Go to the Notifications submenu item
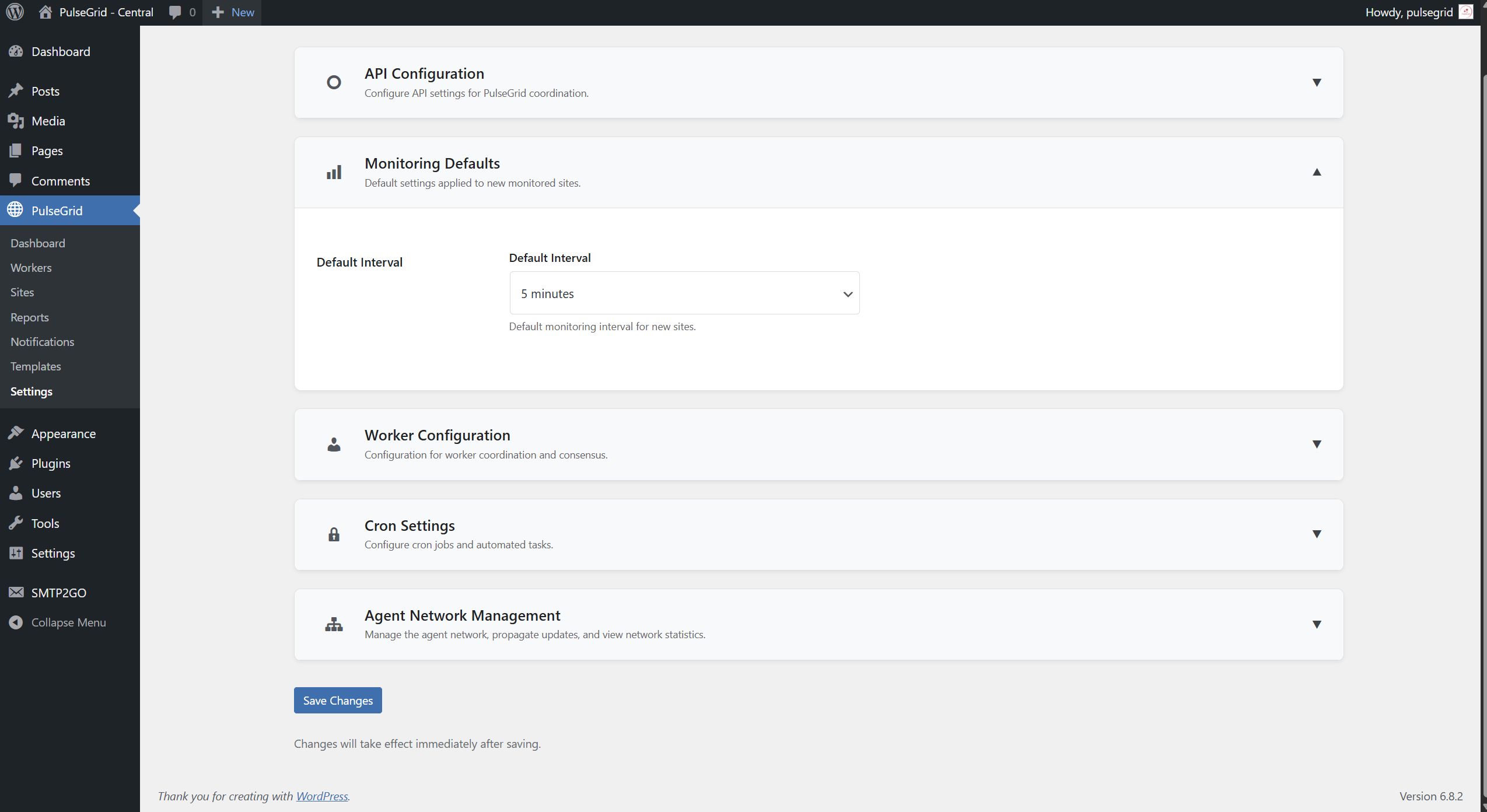 [42, 342]
